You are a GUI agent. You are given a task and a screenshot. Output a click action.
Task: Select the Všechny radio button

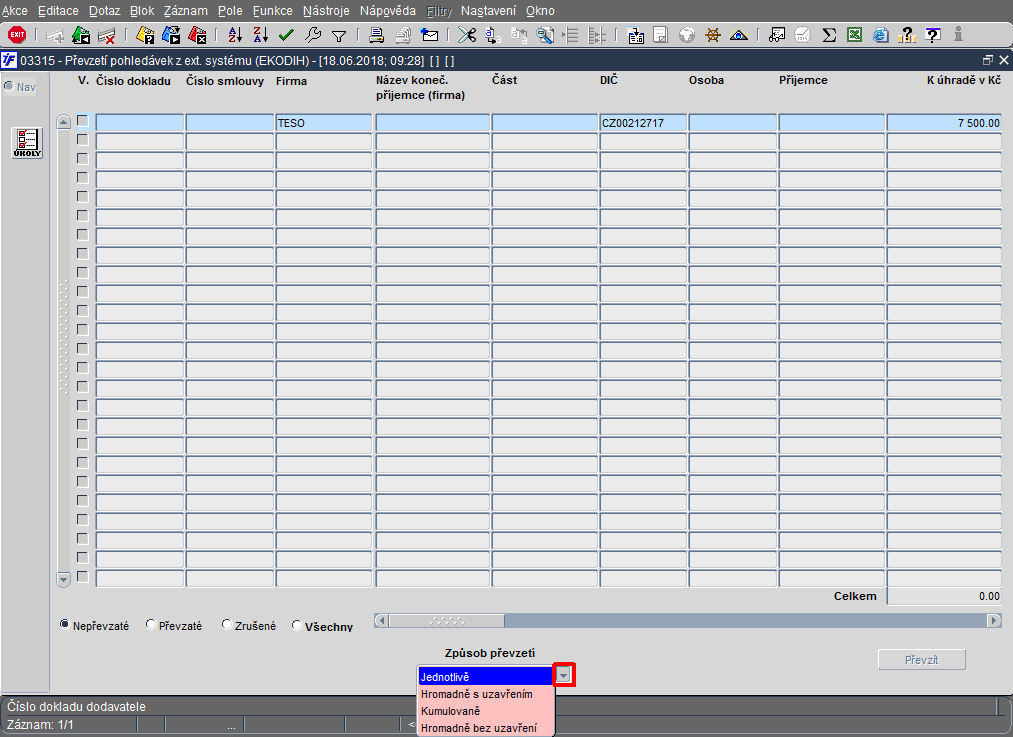pyautogui.click(x=297, y=625)
